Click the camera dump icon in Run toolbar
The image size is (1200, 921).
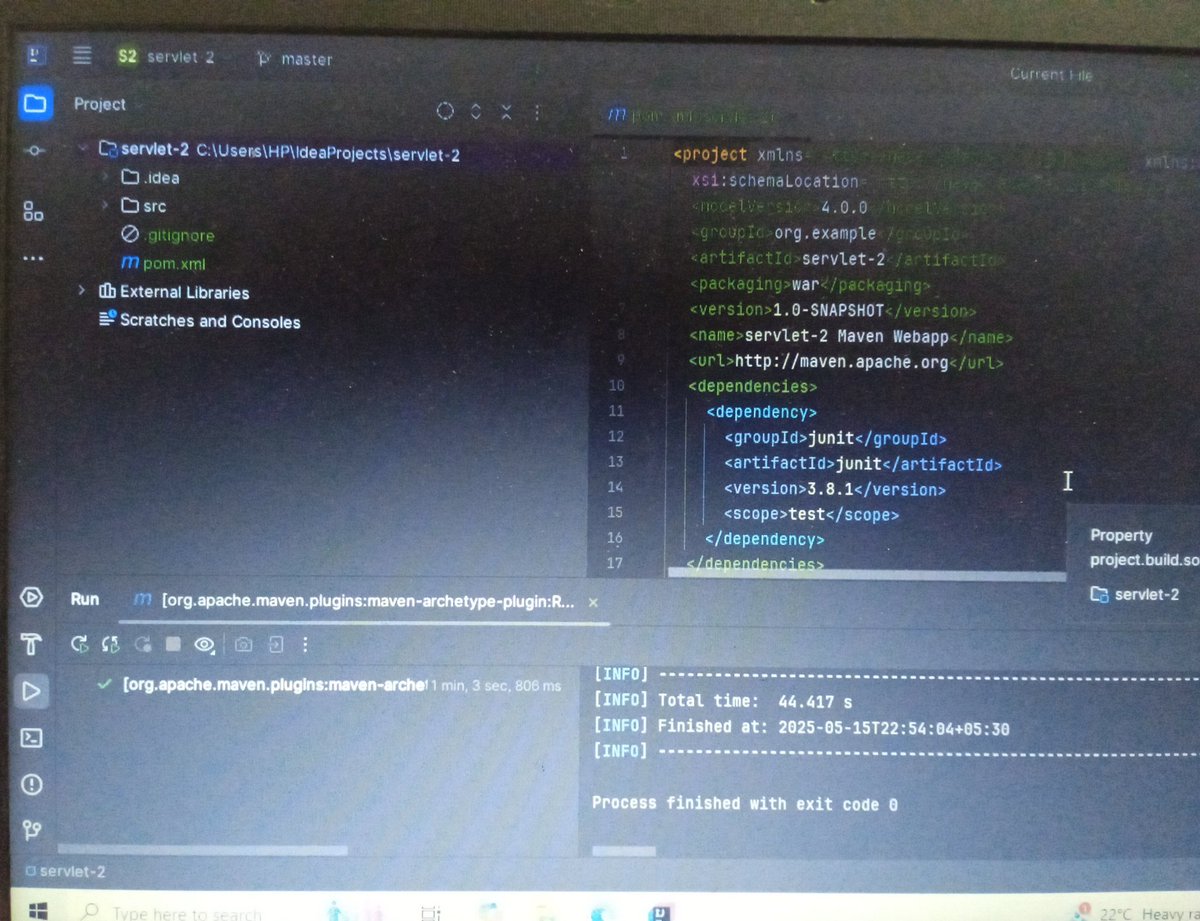pyautogui.click(x=243, y=645)
